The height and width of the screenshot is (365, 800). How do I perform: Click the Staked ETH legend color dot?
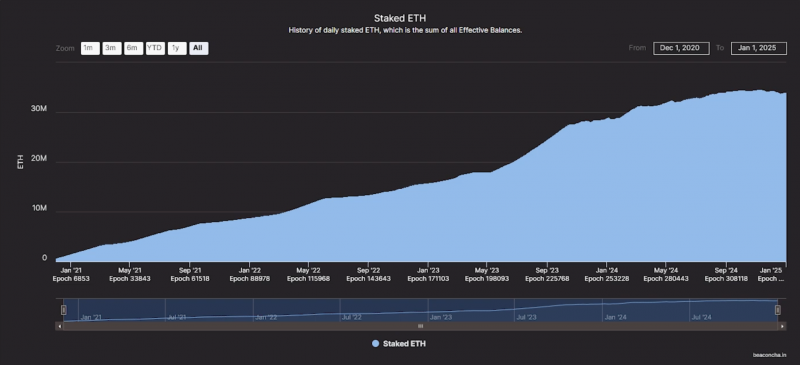pos(376,344)
